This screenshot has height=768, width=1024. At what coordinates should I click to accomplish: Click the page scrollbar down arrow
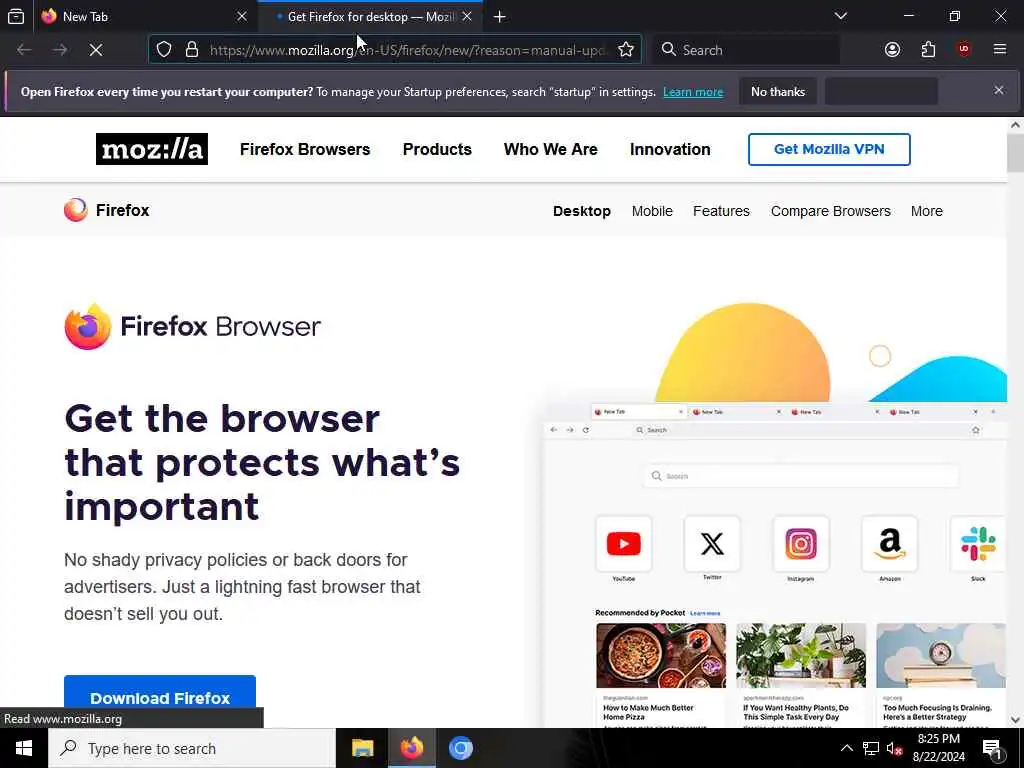pos(1015,720)
